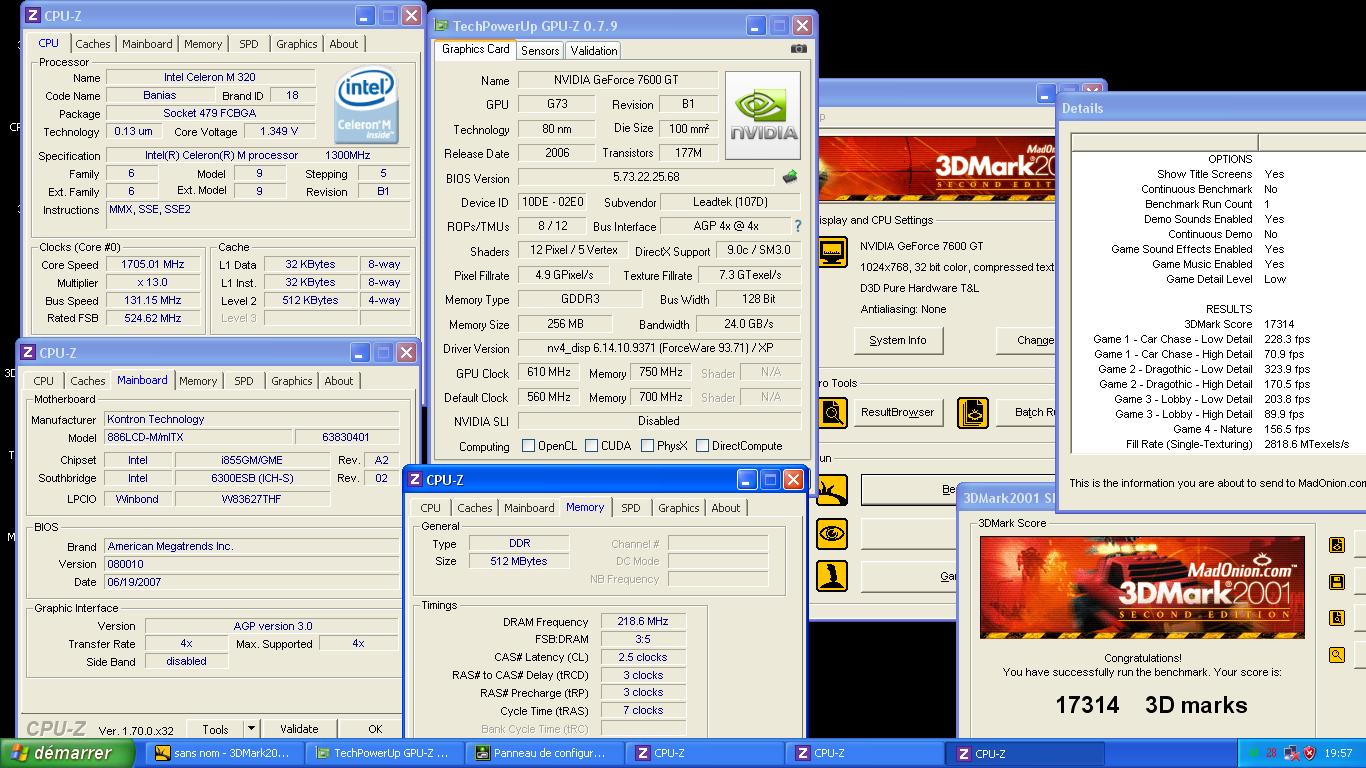Image resolution: width=1366 pixels, height=768 pixels.
Task: Select the Memory tab in the CPU-Z Mainboard window
Action: coord(198,381)
